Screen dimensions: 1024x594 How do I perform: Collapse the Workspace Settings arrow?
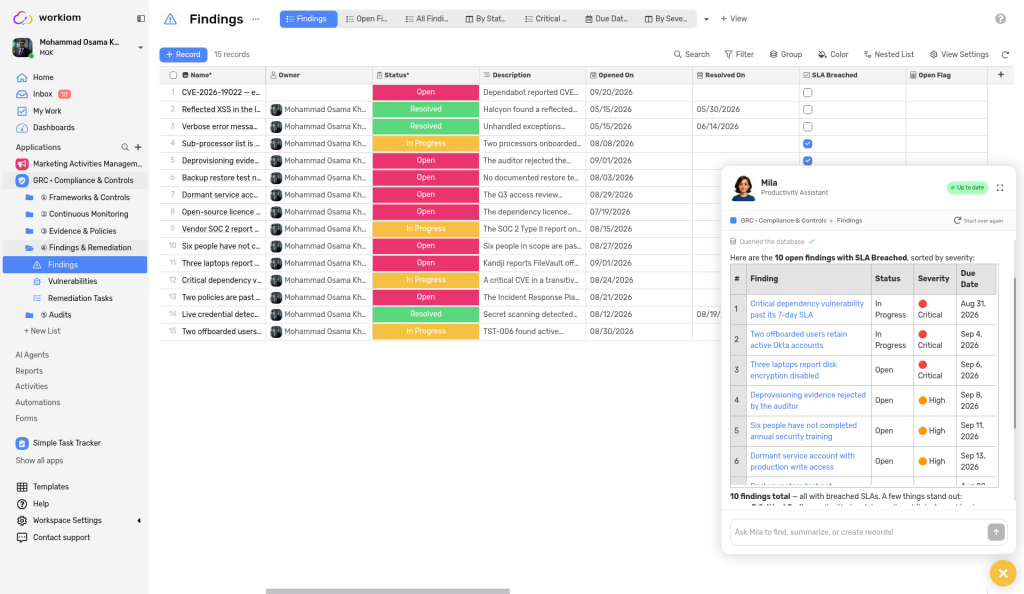(x=138, y=521)
